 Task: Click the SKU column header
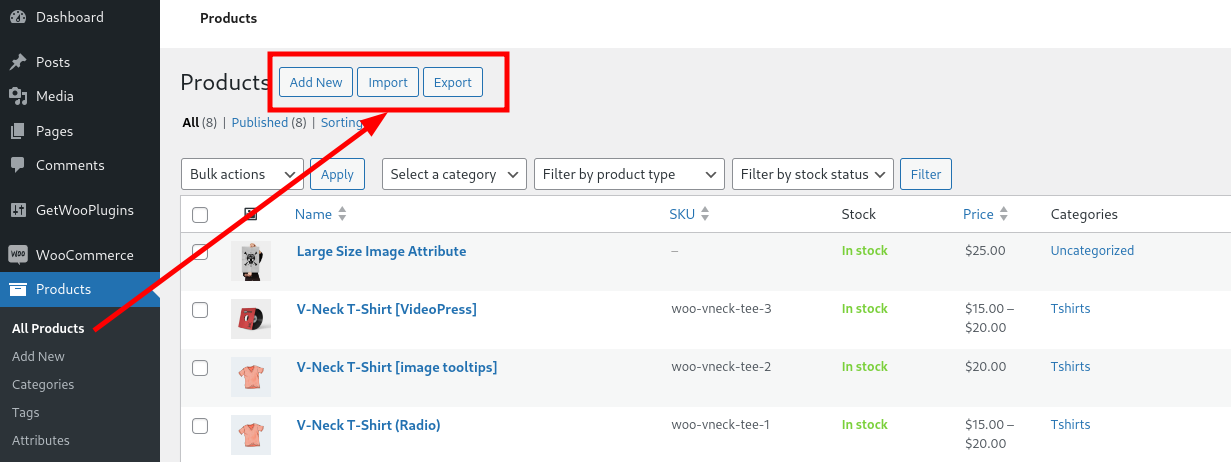tap(682, 214)
